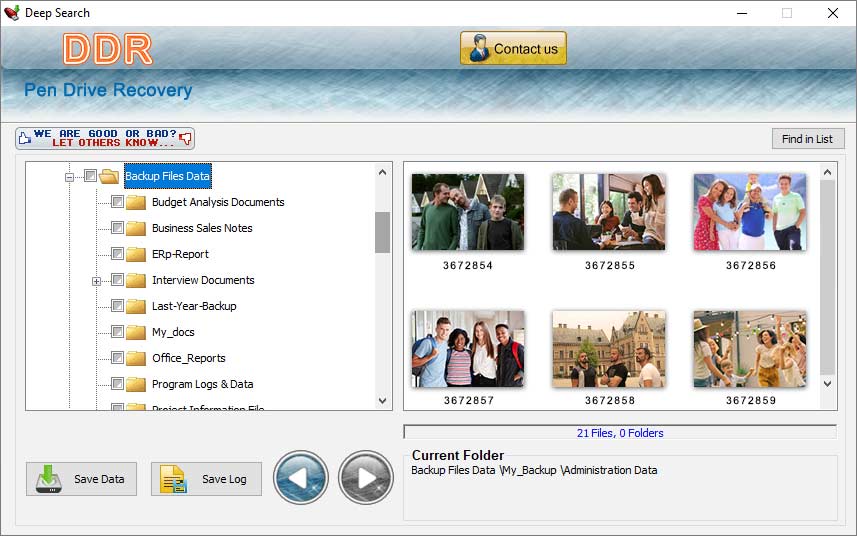Click the thumbs-up icon in feedback banner
The width and height of the screenshot is (857, 536).
(24, 138)
